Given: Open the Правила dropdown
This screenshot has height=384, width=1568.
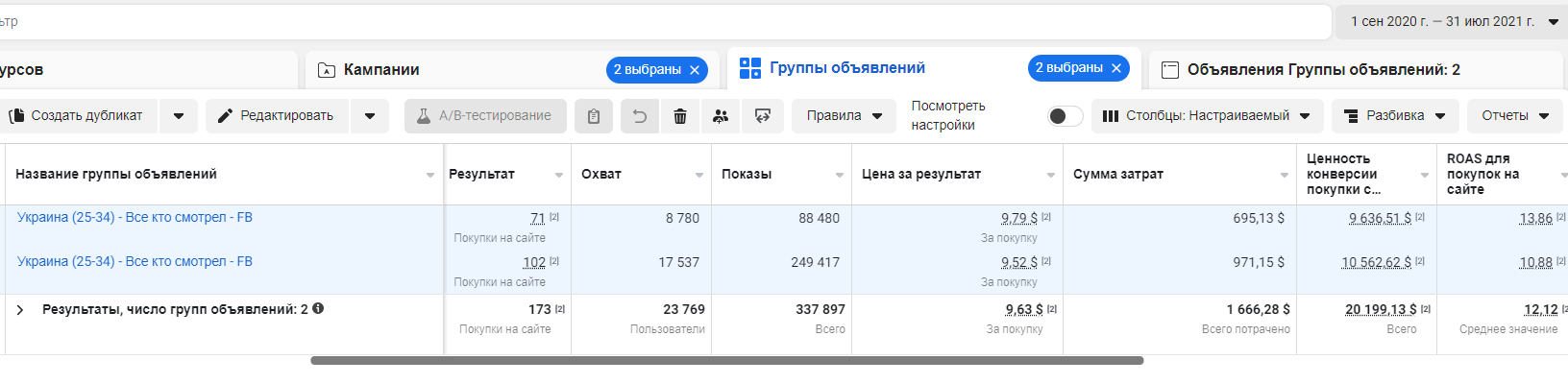Looking at the screenshot, I should 844,116.
